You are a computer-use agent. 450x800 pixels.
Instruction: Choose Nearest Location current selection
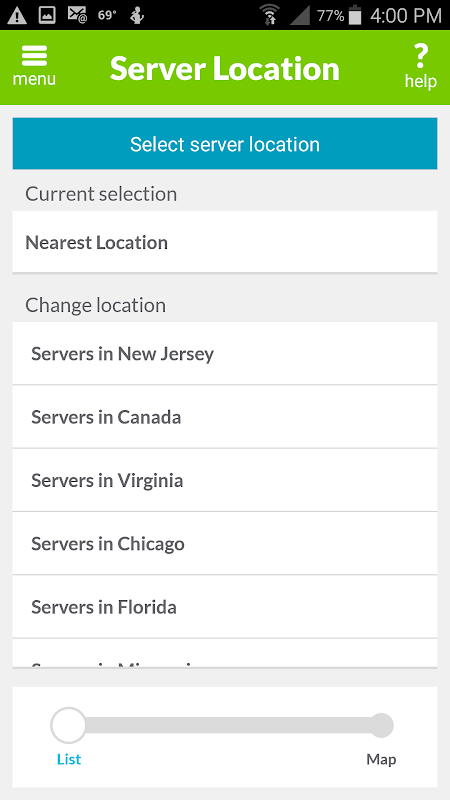[x=225, y=242]
